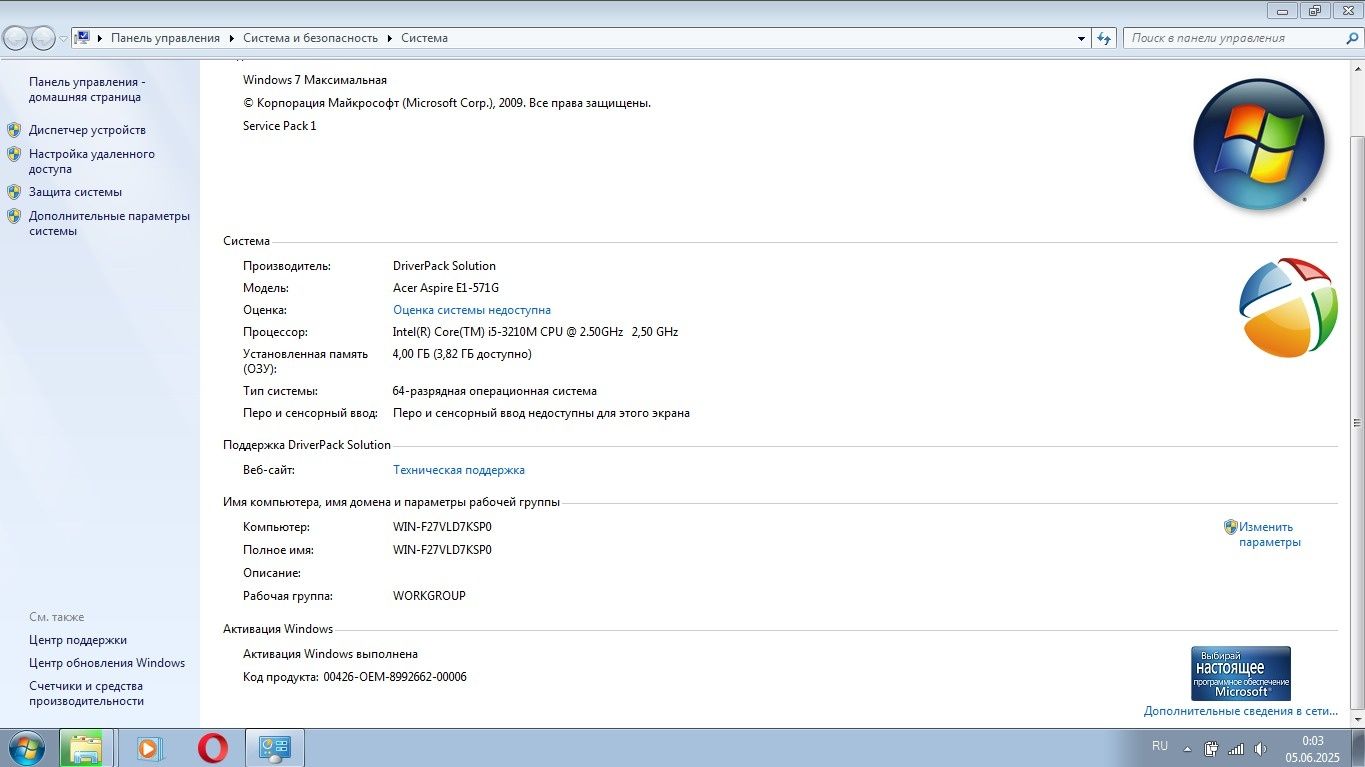Click the address bar refresh button
The image size is (1365, 767).
pyautogui.click(x=1104, y=38)
